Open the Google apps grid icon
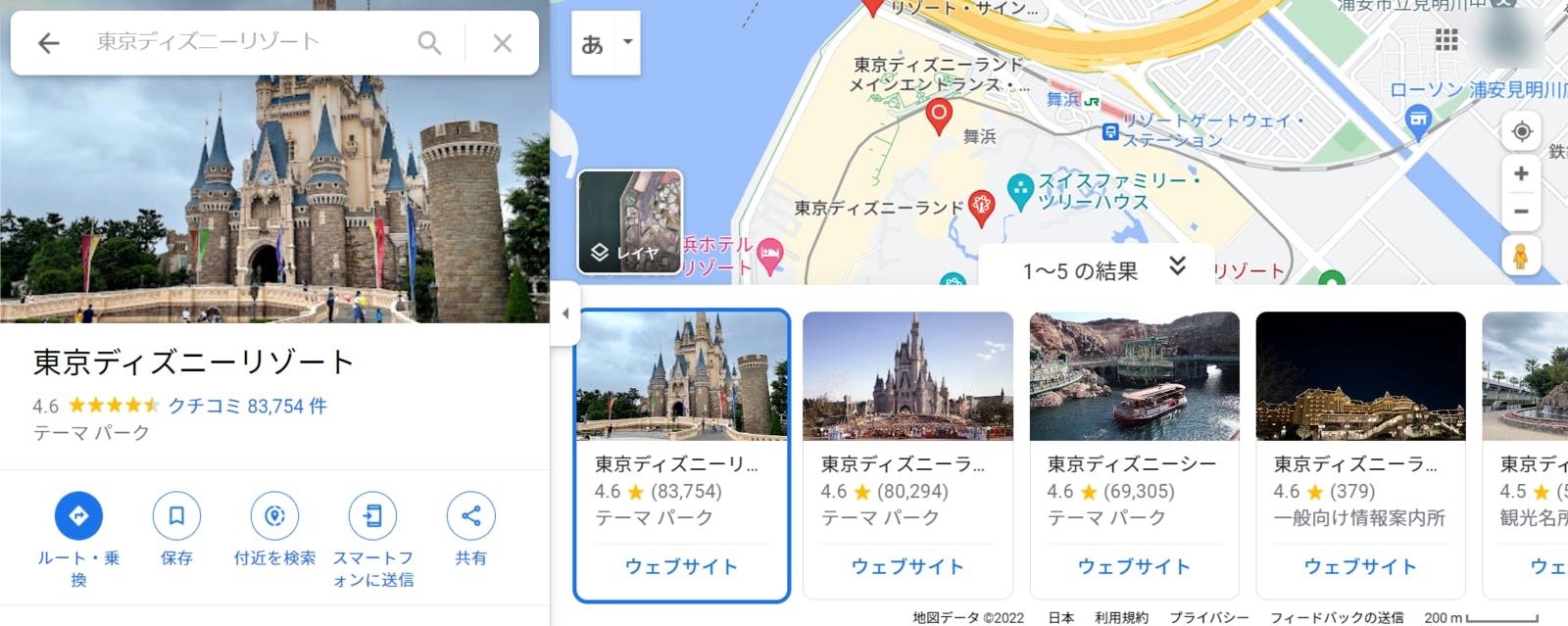Screen dimensions: 1568x626 tap(1446, 40)
